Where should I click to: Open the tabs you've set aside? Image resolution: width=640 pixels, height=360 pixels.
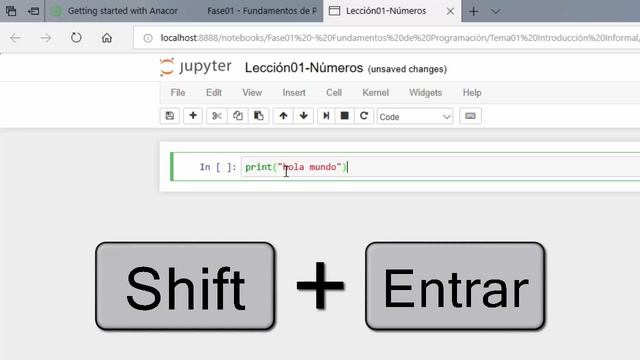11,11
